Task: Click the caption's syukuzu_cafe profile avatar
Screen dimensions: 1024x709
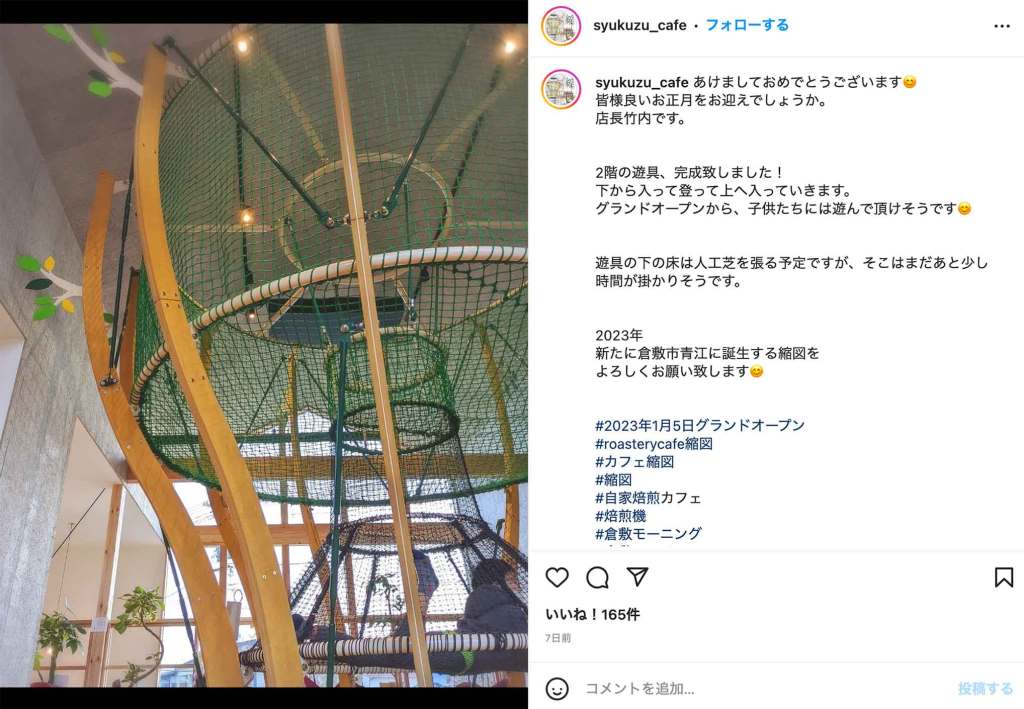Action: pos(561,89)
